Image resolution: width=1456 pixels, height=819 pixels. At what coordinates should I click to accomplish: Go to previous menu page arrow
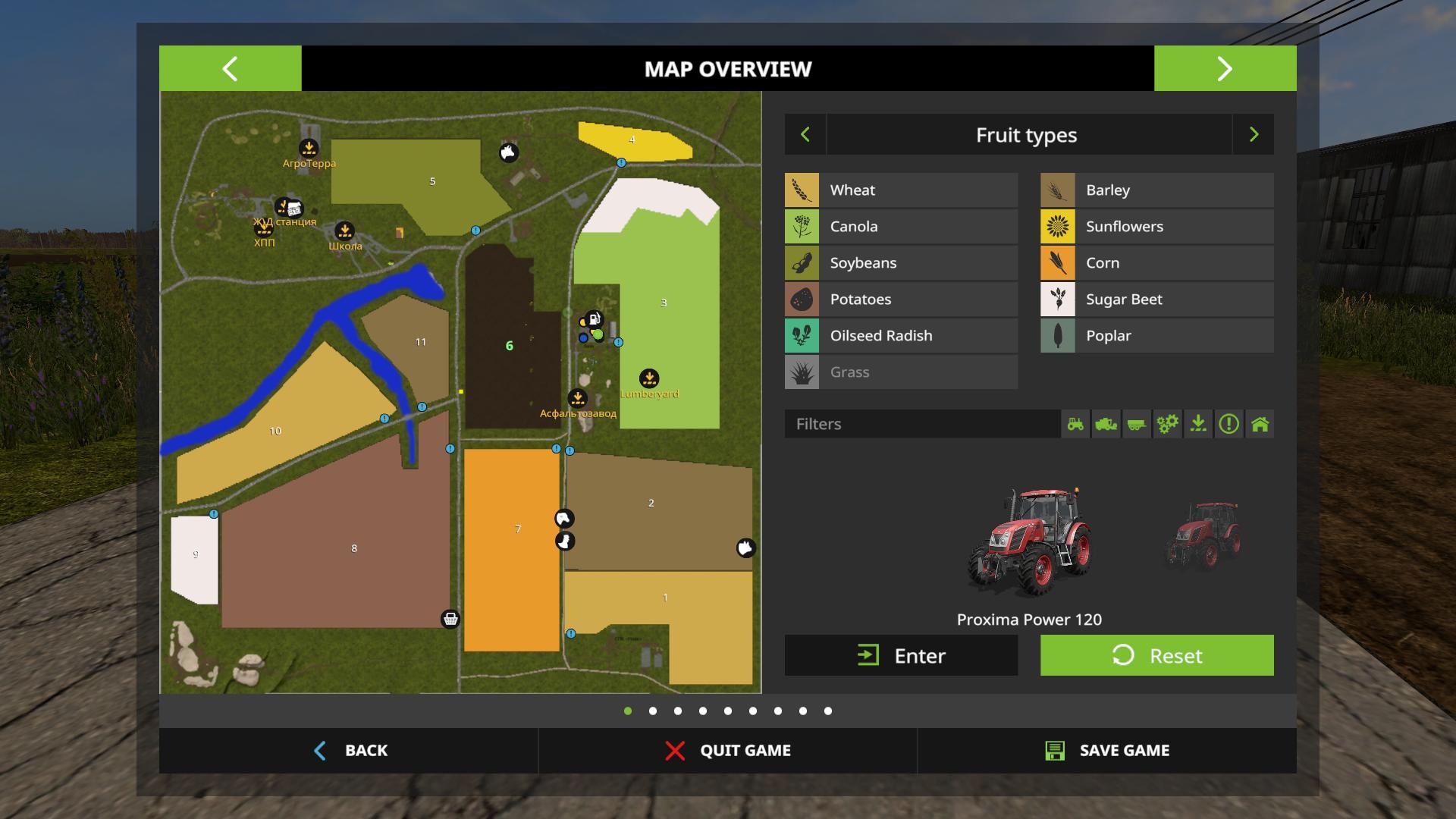tap(231, 69)
